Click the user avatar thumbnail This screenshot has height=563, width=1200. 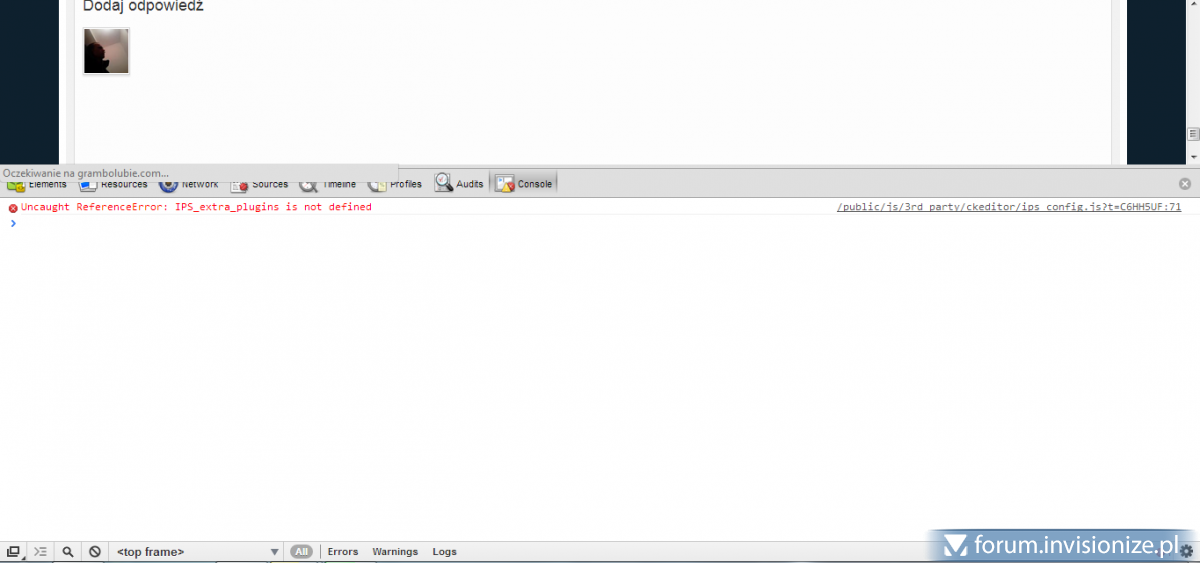click(x=106, y=51)
